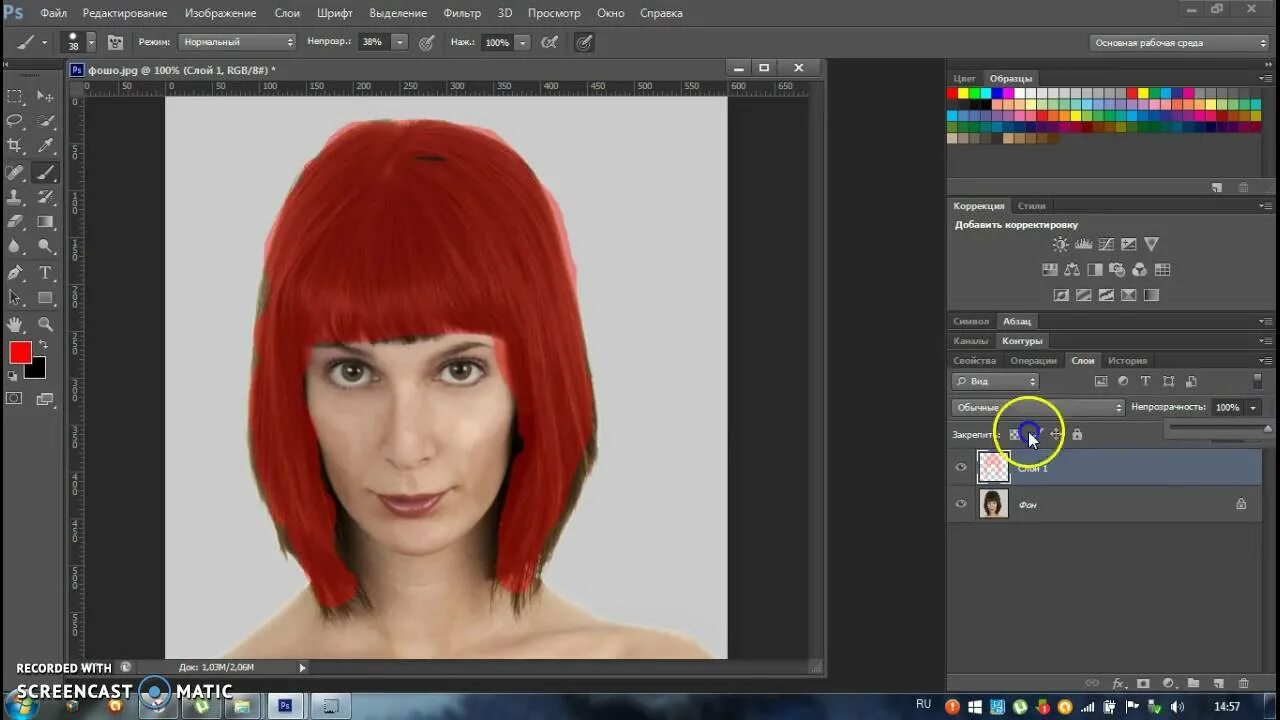Click the black background color swatch
The height and width of the screenshot is (720, 1280).
[x=37, y=370]
